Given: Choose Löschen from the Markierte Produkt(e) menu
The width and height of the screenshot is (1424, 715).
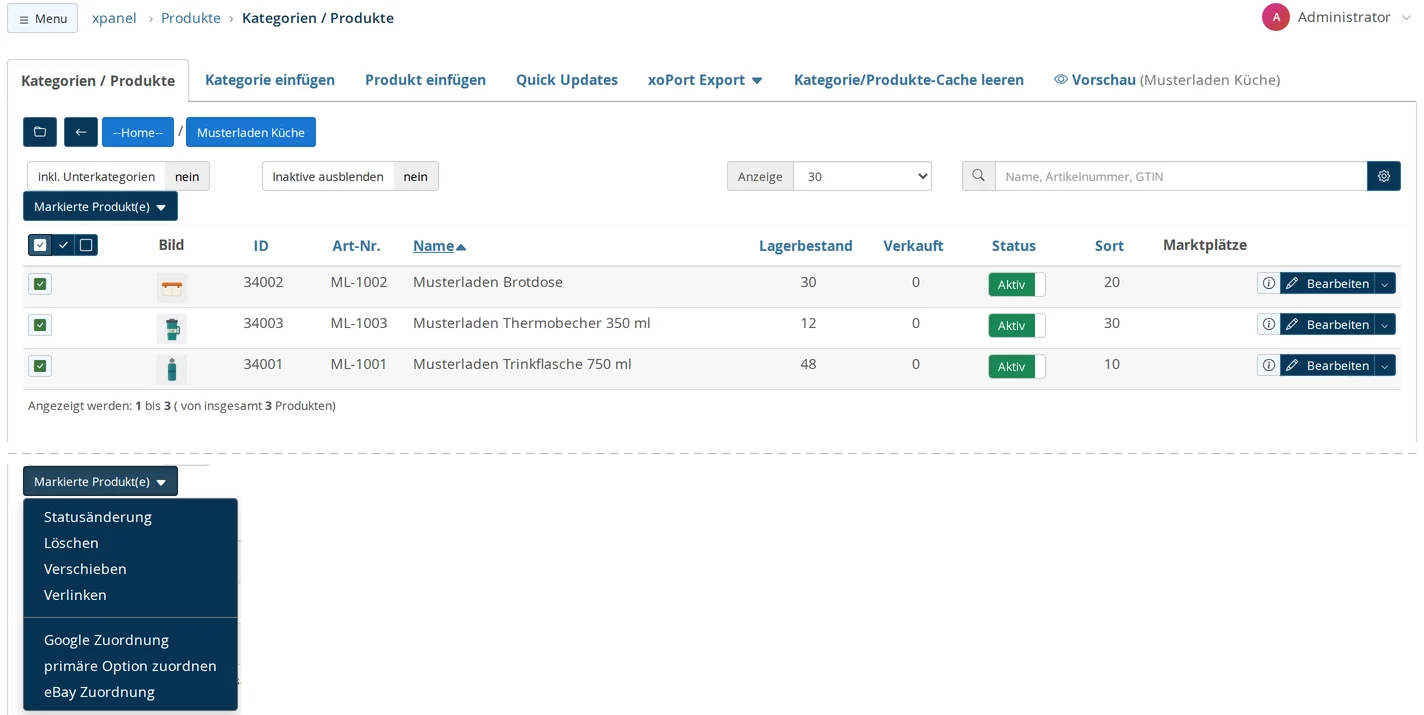Looking at the screenshot, I should tap(71, 543).
